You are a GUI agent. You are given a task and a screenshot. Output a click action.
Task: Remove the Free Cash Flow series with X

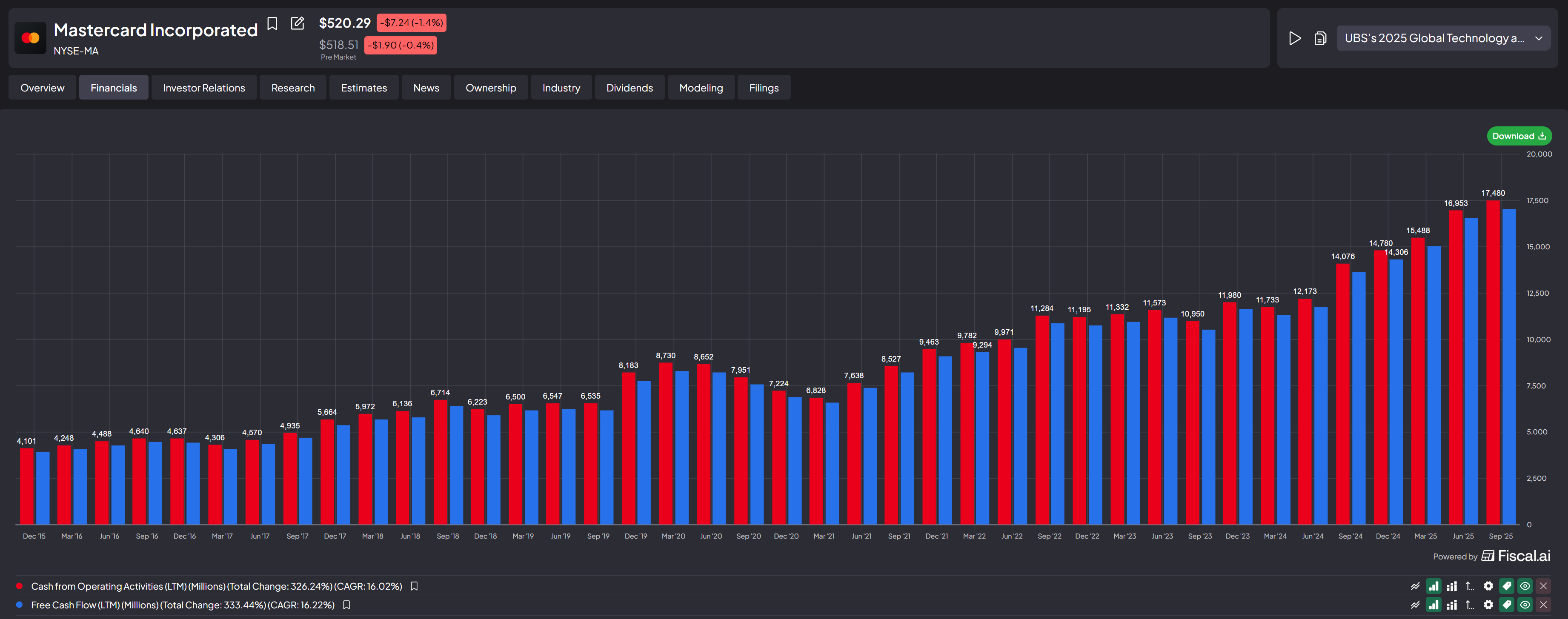(x=1543, y=605)
